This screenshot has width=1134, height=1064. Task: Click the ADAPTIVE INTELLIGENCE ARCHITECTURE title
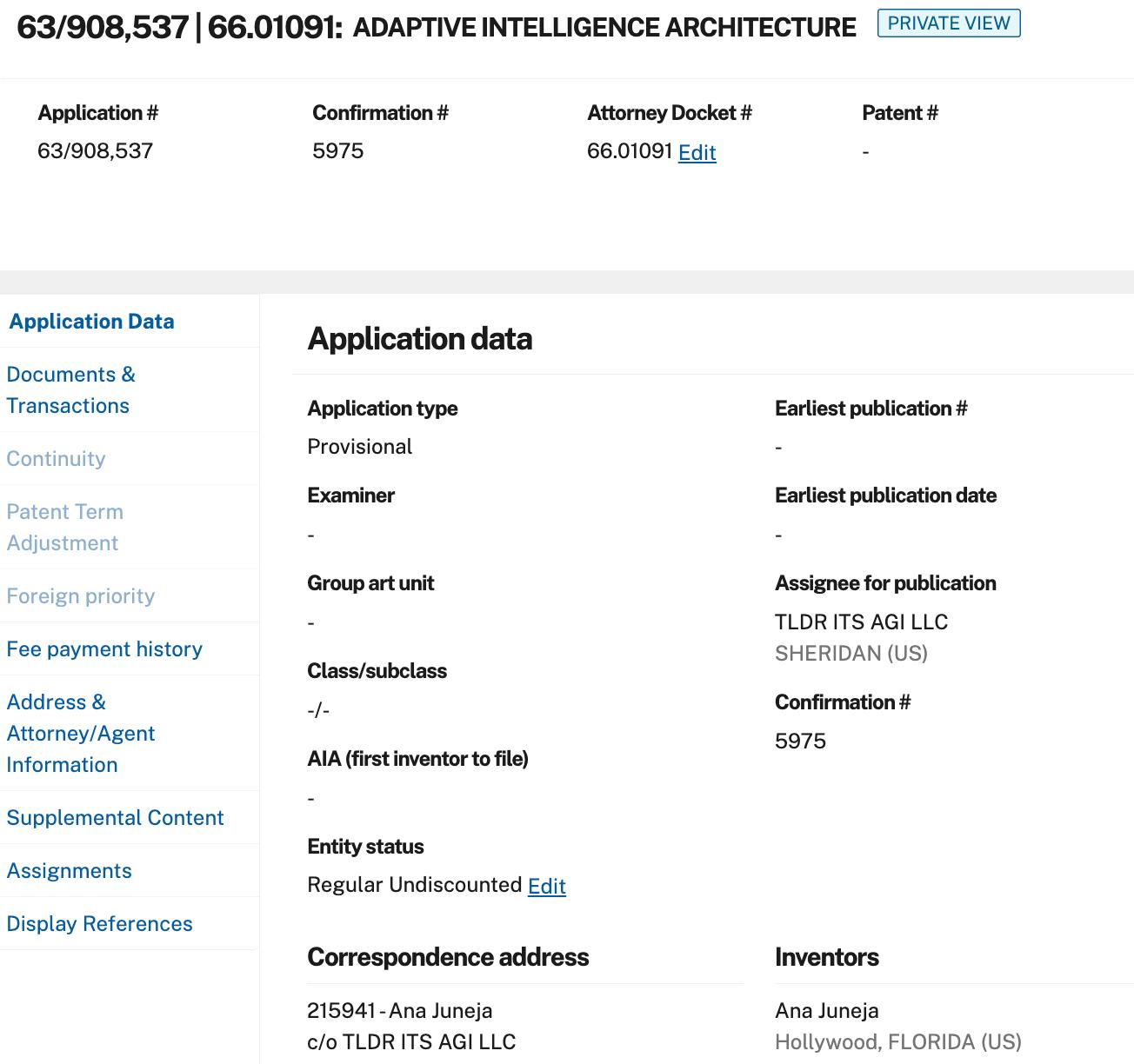click(604, 28)
